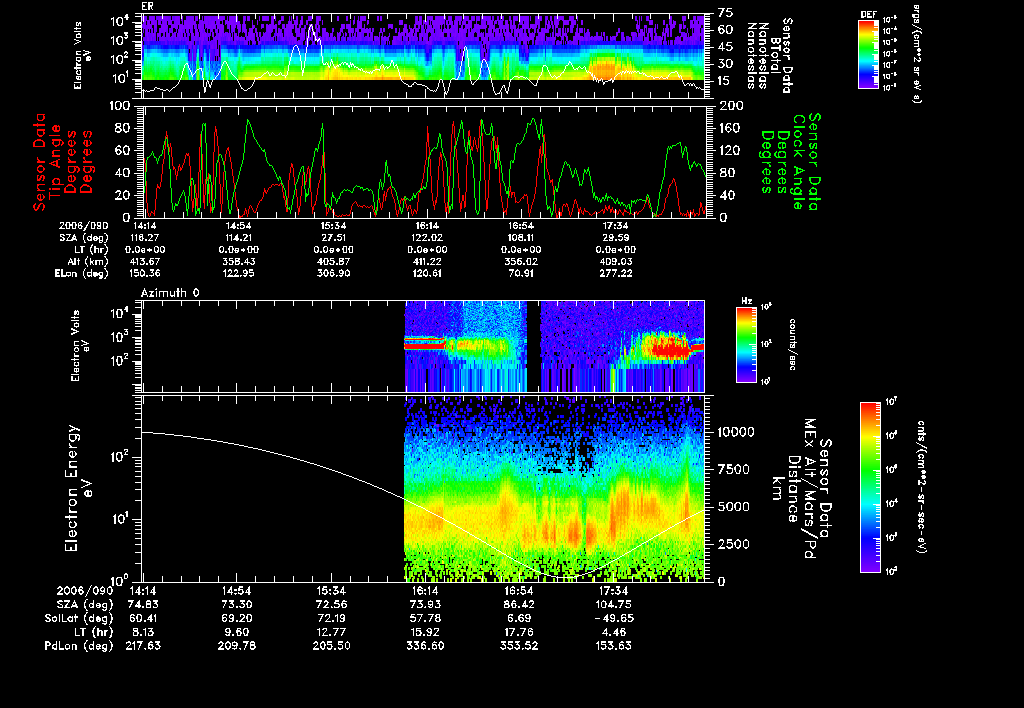Select PdLon value '336.60'
Screen dimensions: 1024x708
pyautogui.click(x=425, y=646)
